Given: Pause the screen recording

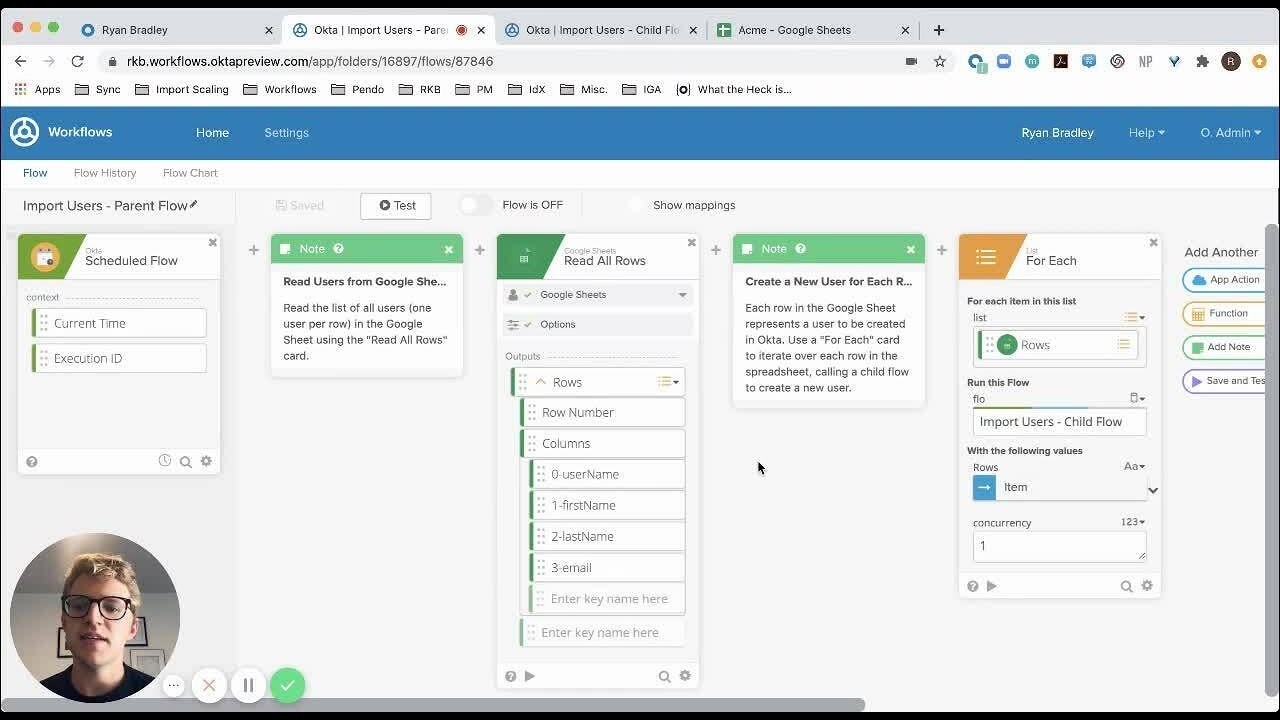Looking at the screenshot, I should click(x=248, y=685).
